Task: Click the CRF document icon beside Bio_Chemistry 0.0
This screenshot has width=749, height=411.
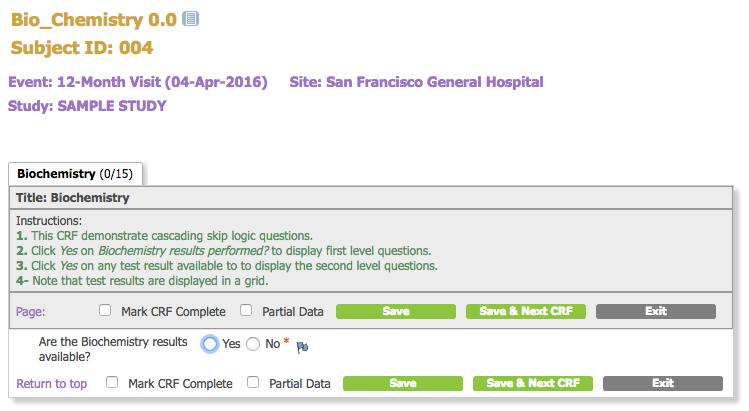Action: pyautogui.click(x=191, y=18)
